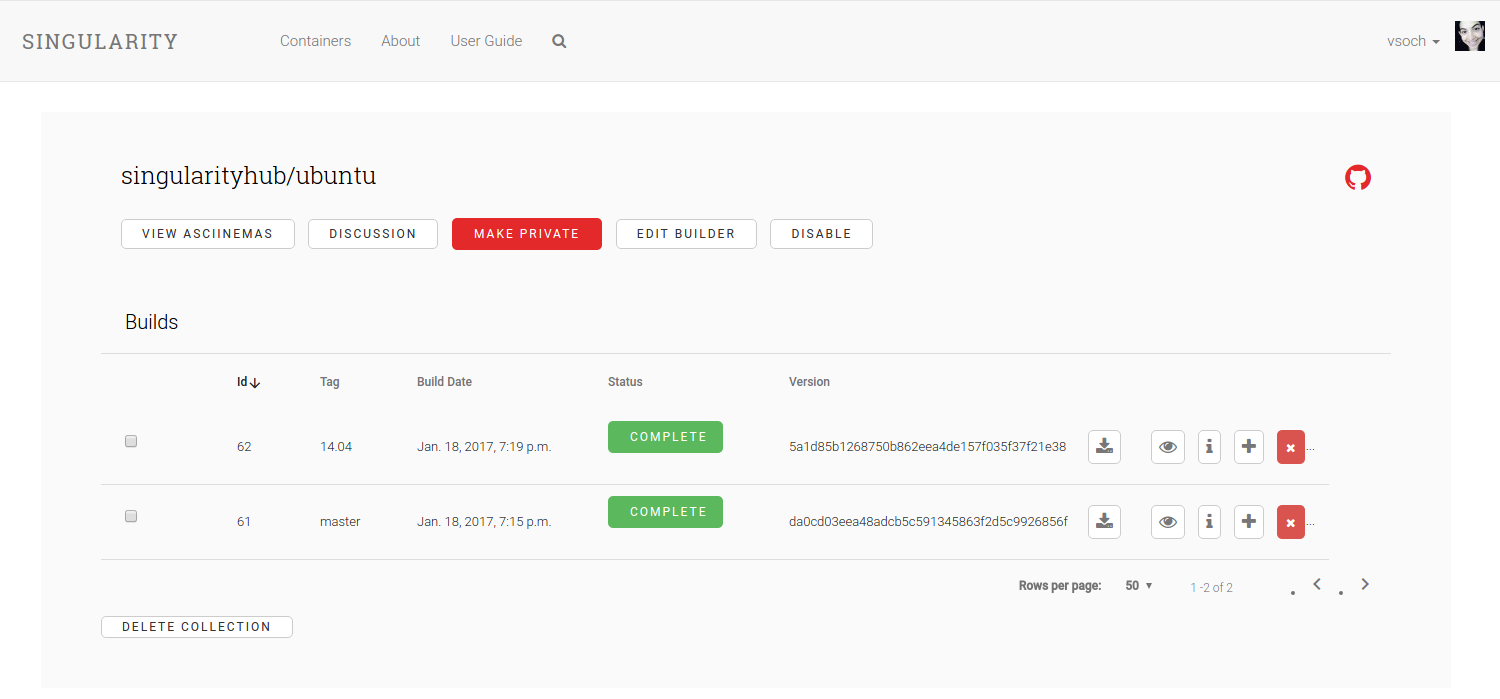Image resolution: width=1500 pixels, height=699 pixels.
Task: Open info icon for build 62
Action: pyautogui.click(x=1209, y=447)
